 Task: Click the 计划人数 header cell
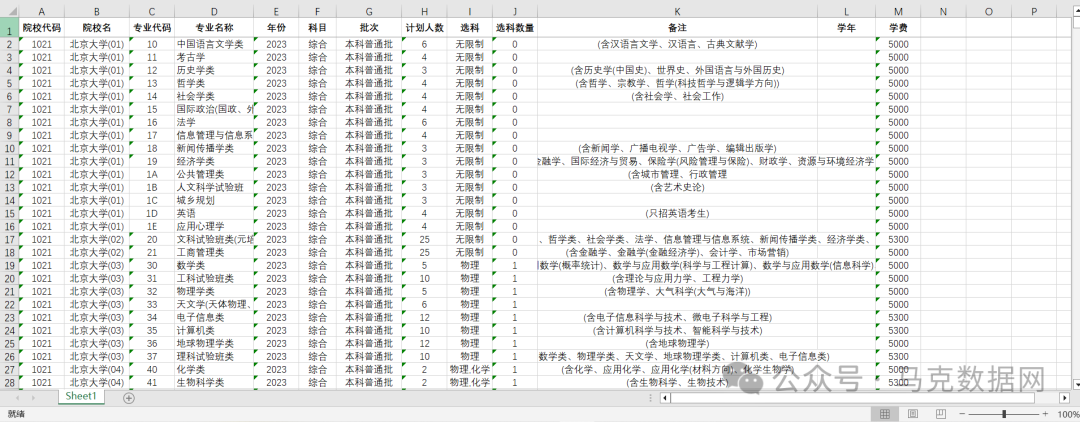click(424, 28)
